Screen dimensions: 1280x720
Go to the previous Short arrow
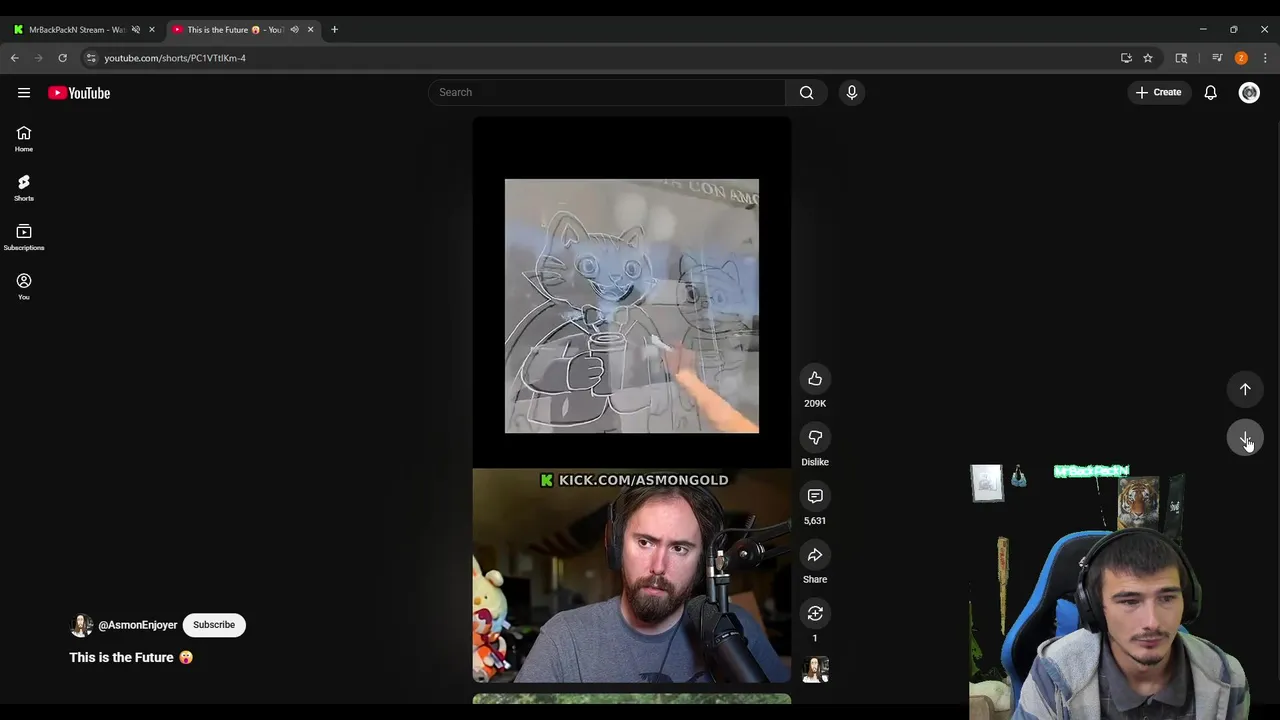pos(1245,389)
